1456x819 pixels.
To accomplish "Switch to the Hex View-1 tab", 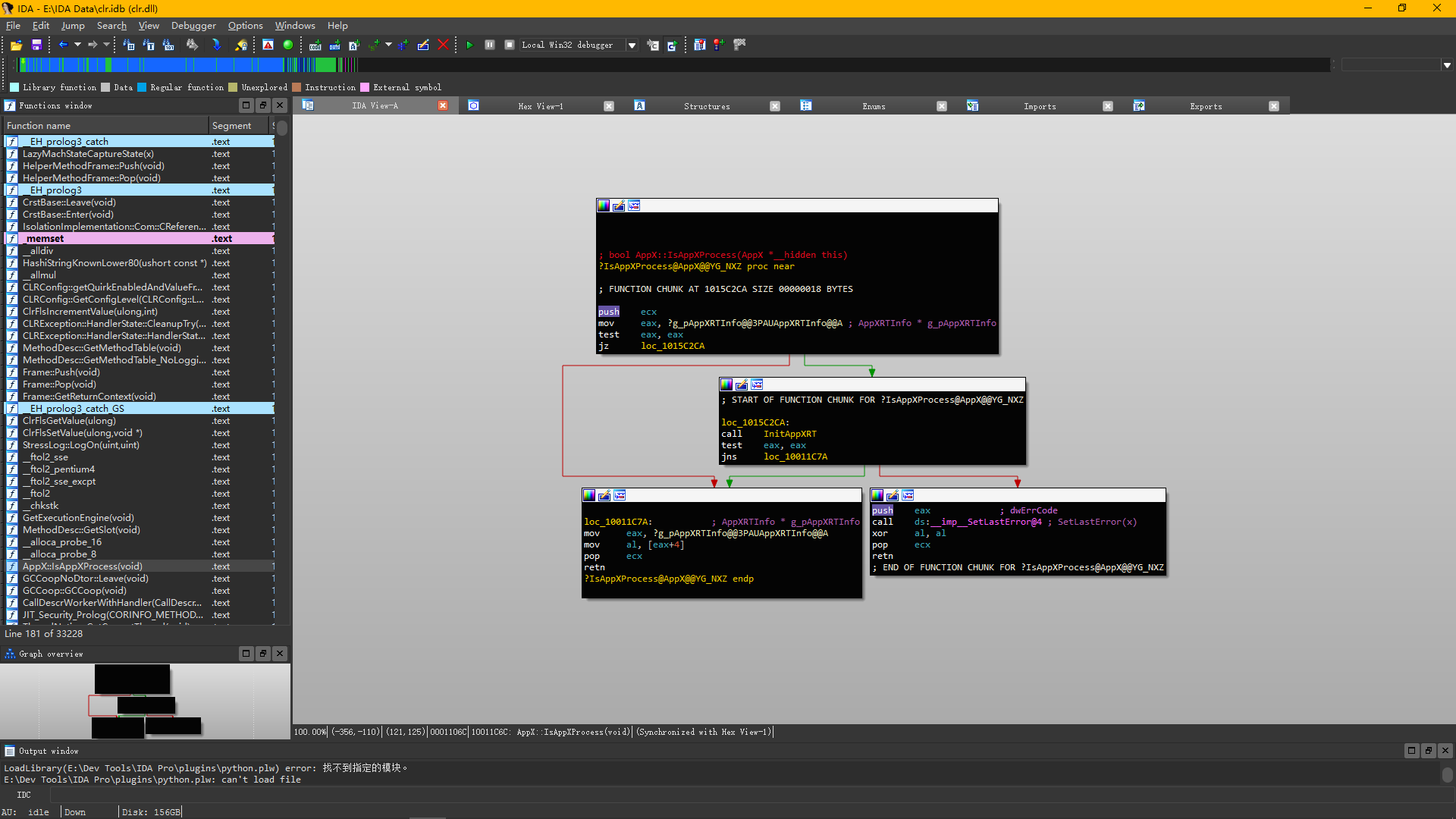I will (x=540, y=106).
